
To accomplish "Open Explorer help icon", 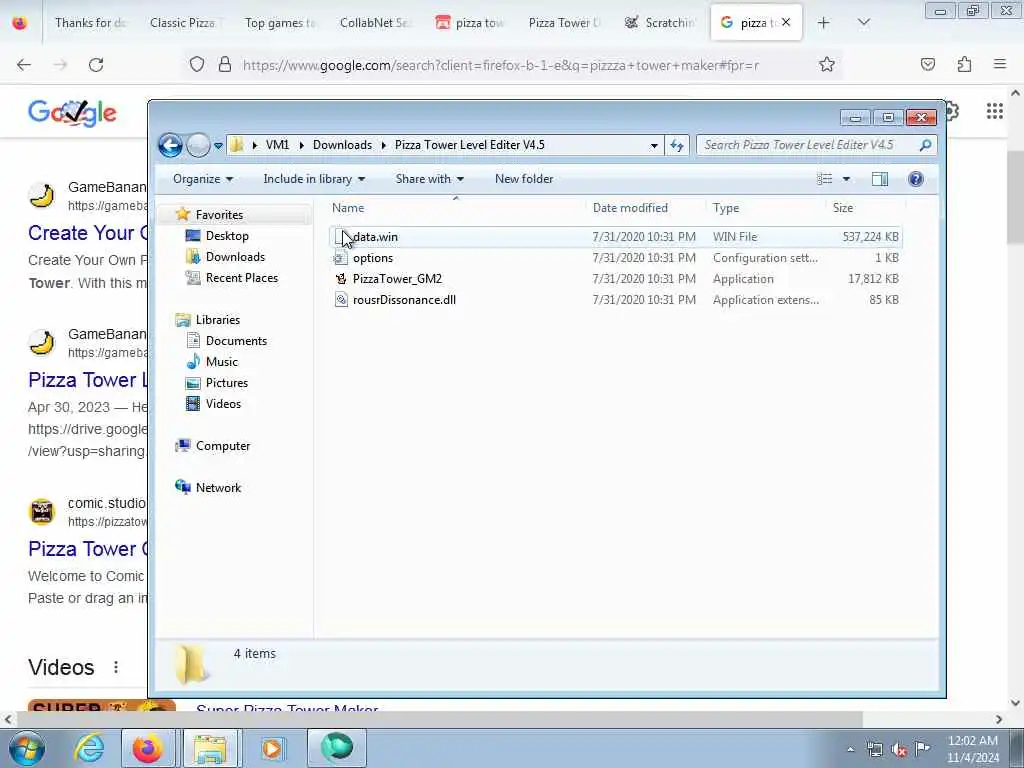I will (916, 179).
